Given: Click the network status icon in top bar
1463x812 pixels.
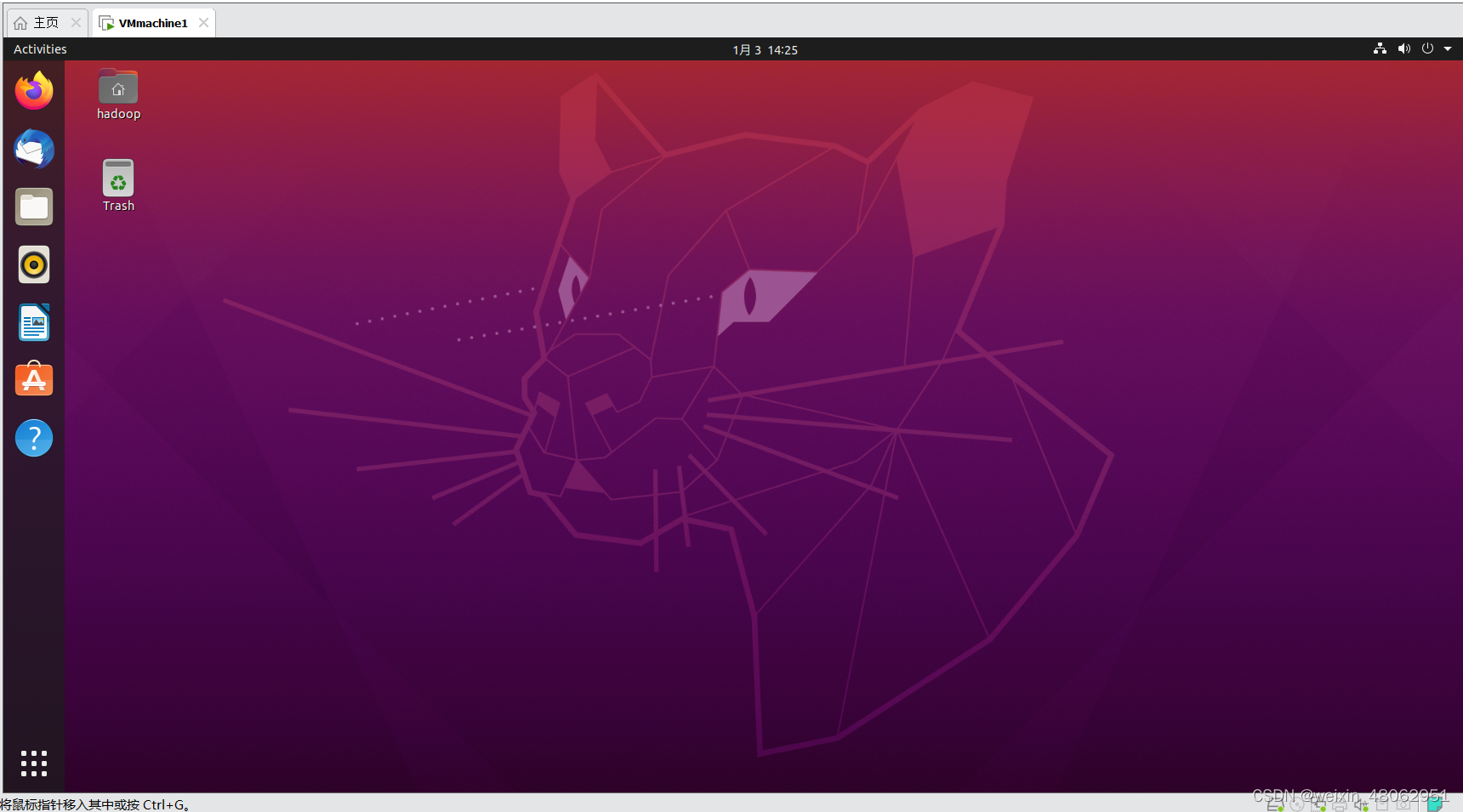Looking at the screenshot, I should tap(1380, 49).
